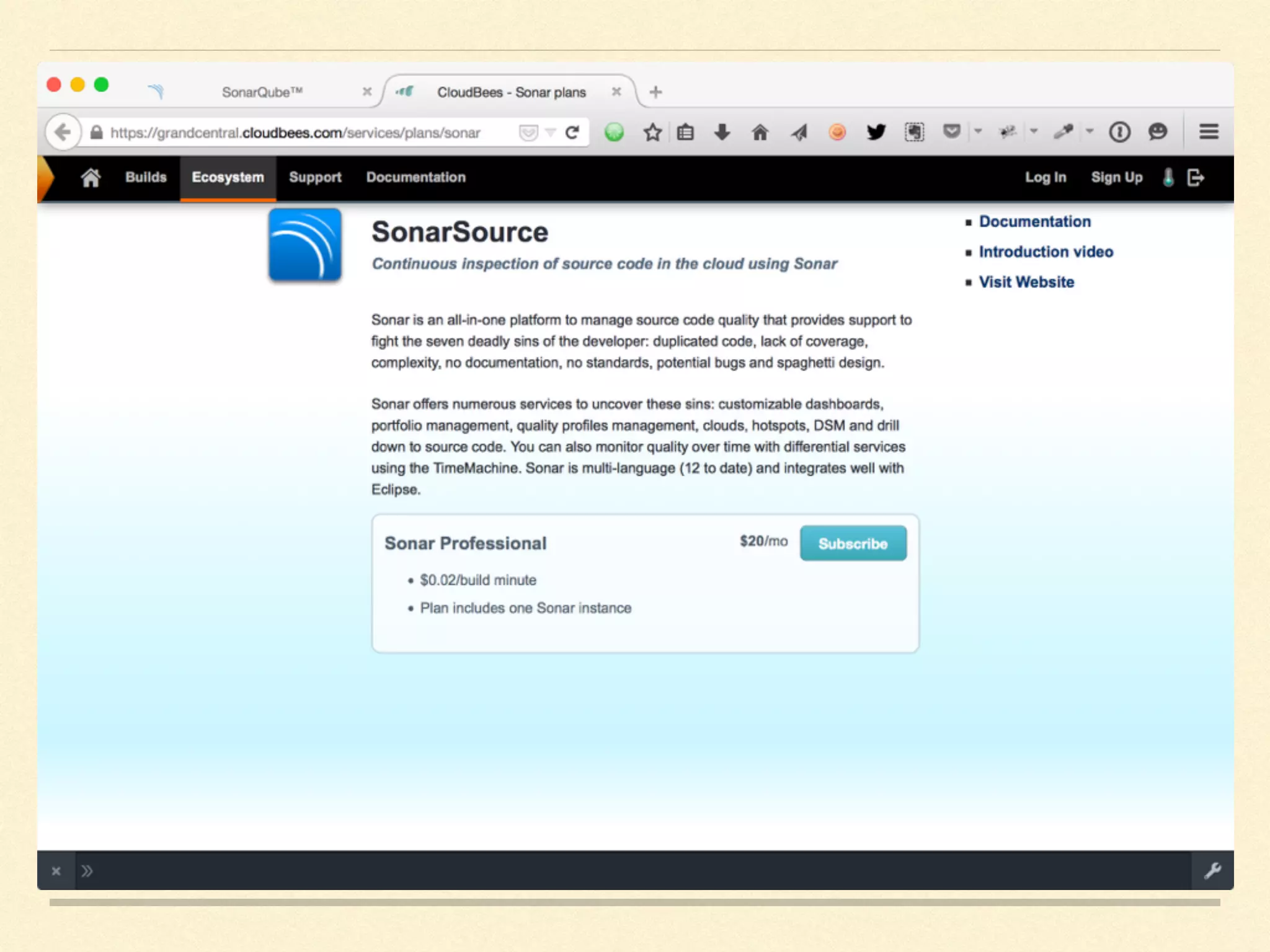Open the Ecosystem navigation menu item
1270x952 pixels.
coord(228,177)
